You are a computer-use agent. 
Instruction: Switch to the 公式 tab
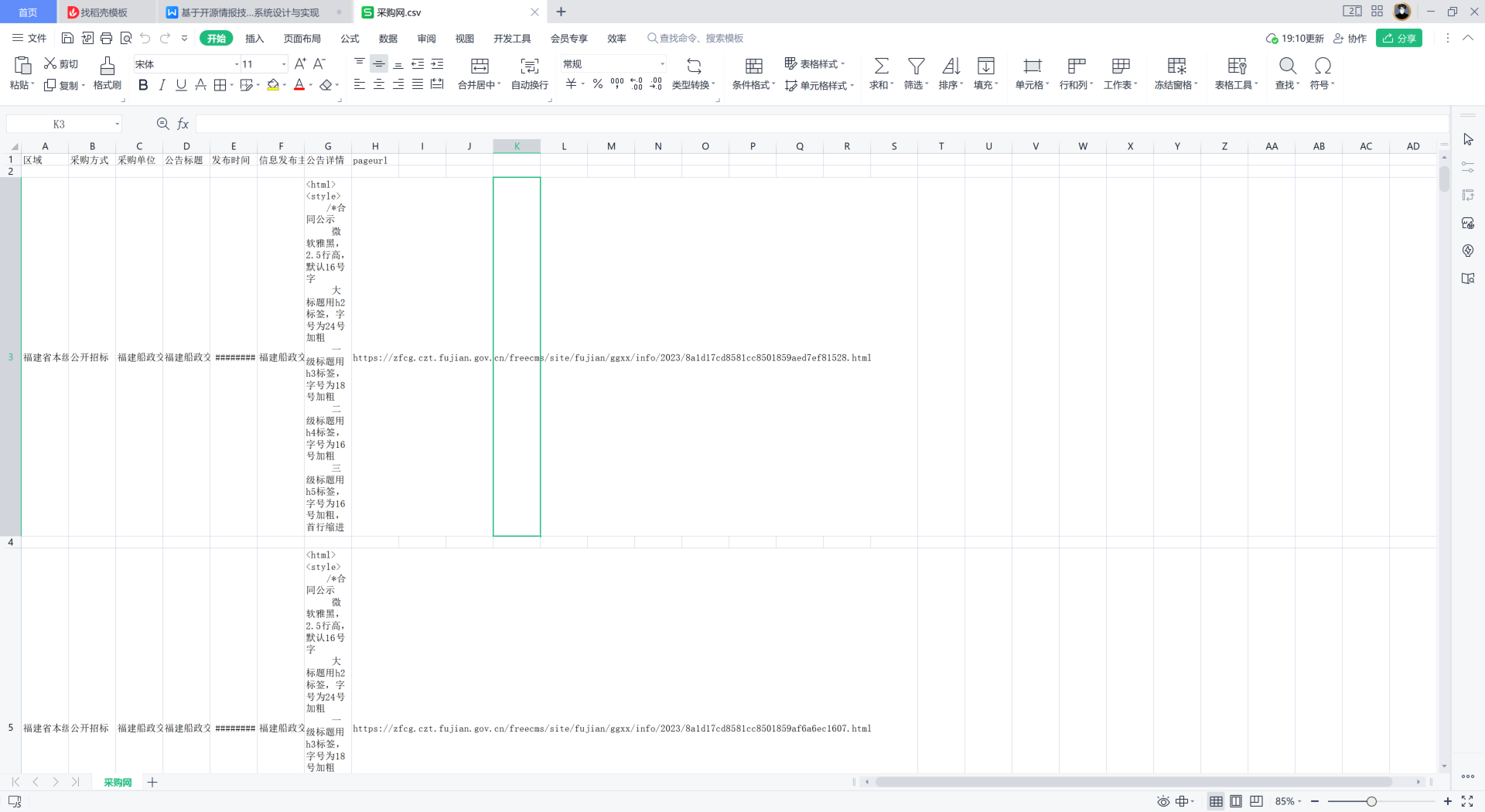pos(350,38)
